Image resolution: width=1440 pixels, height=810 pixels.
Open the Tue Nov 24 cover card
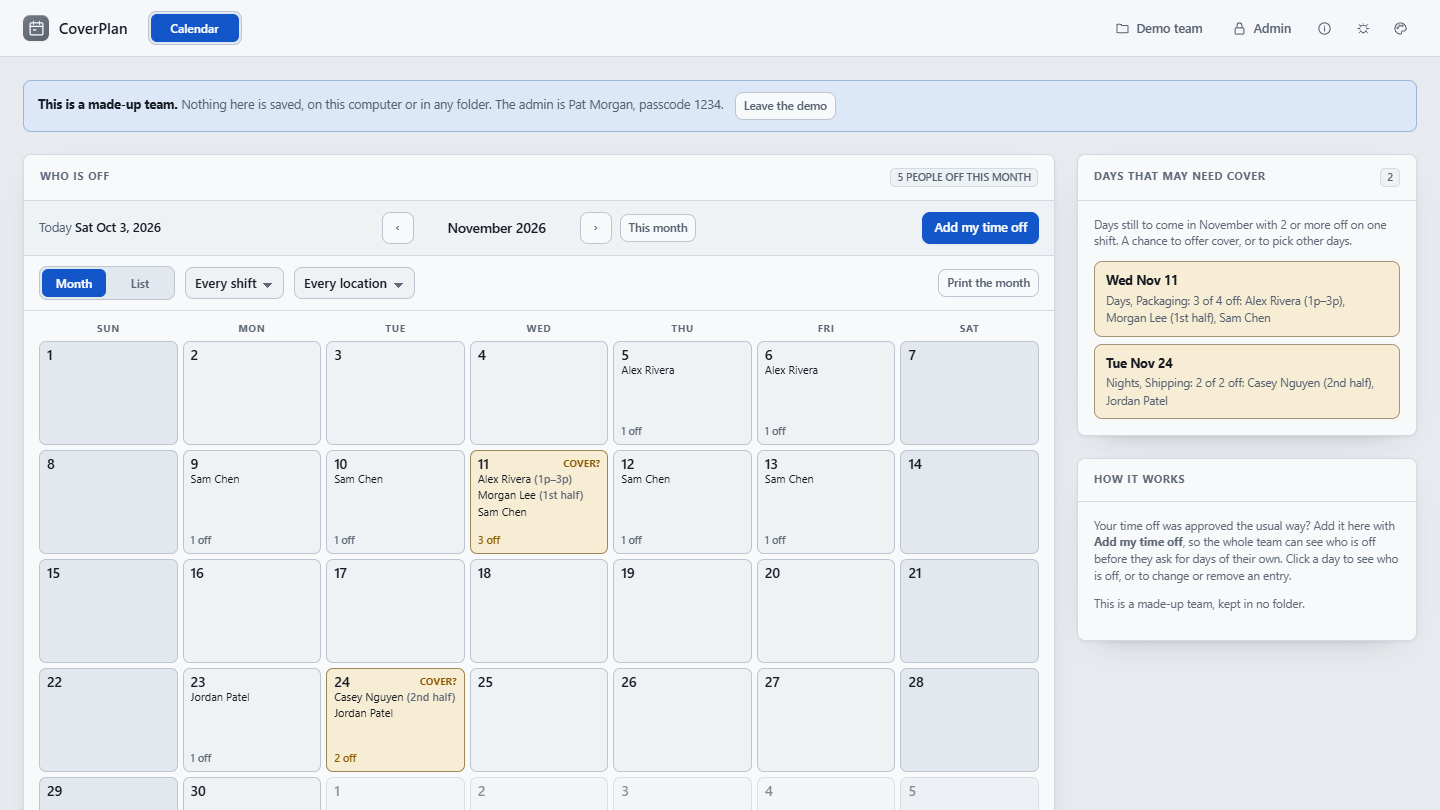(1247, 382)
